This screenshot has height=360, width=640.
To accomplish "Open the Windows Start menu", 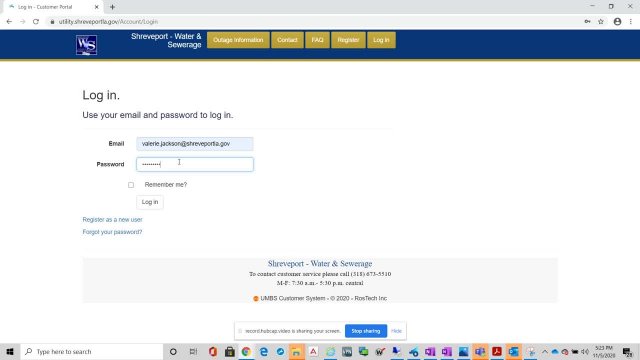I will click(10, 351).
